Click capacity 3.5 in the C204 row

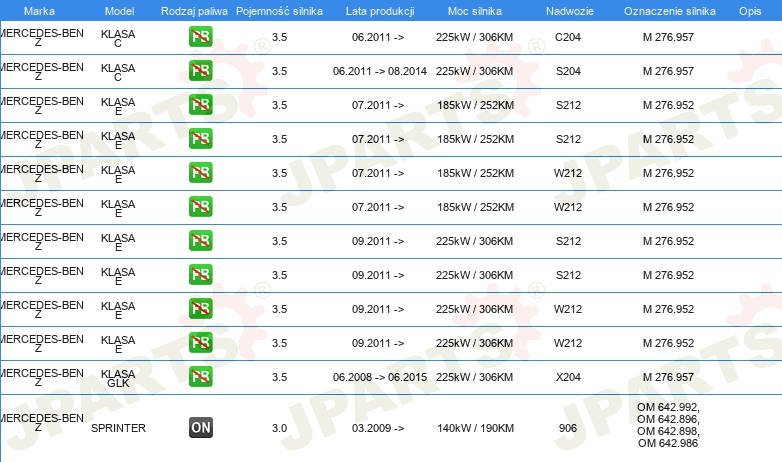(279, 37)
